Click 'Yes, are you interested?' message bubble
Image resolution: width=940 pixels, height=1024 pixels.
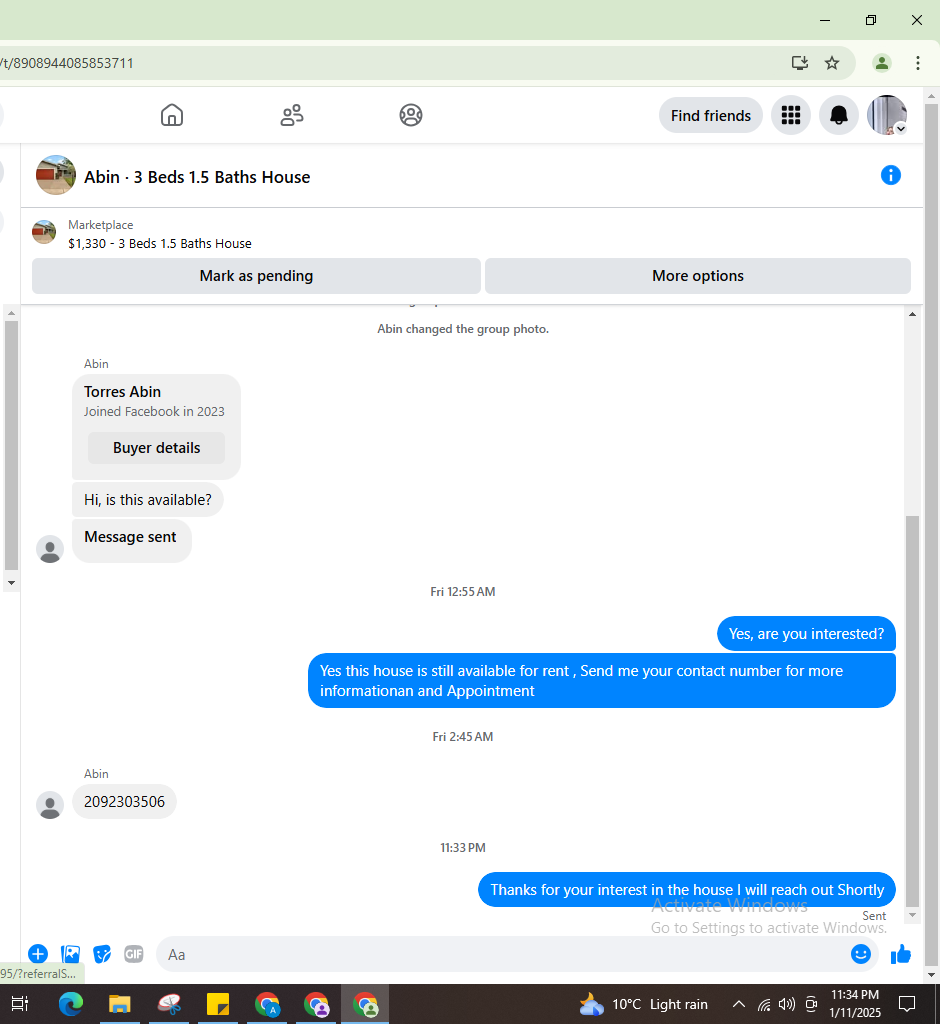tap(806, 633)
